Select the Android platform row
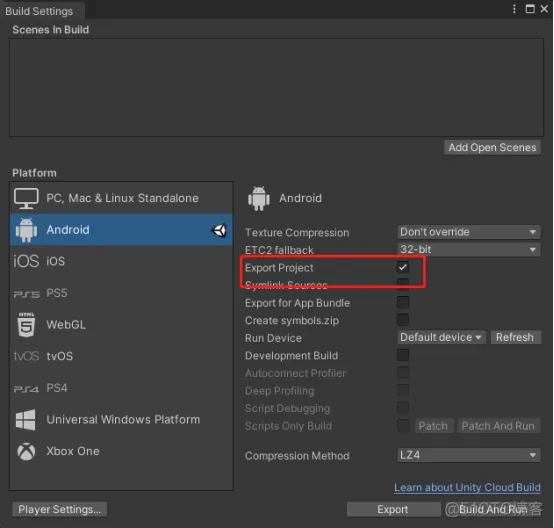Screen dimensions: 554x528 click(121, 230)
